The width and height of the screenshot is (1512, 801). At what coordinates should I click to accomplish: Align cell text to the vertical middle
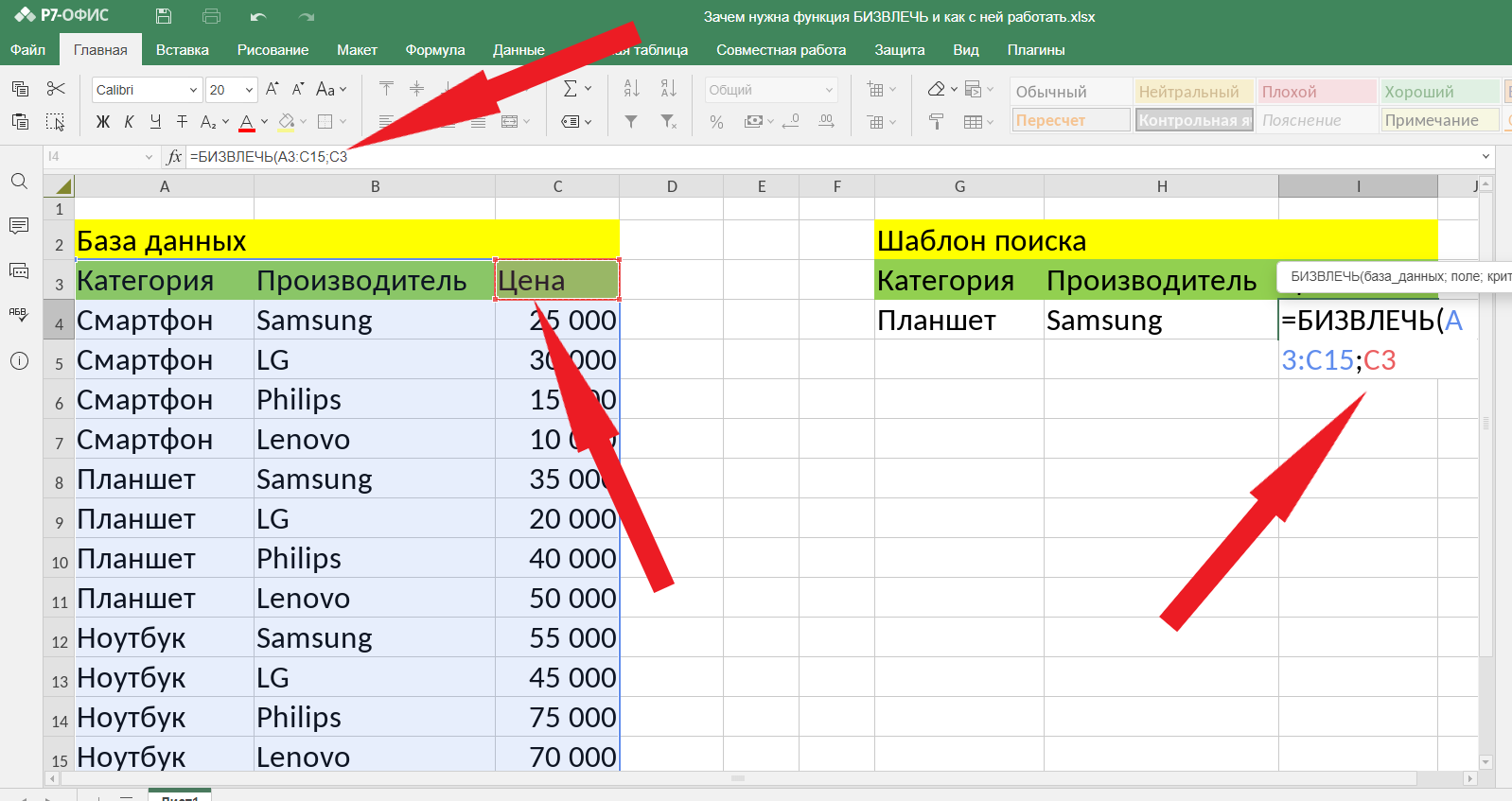pyautogui.click(x=416, y=89)
